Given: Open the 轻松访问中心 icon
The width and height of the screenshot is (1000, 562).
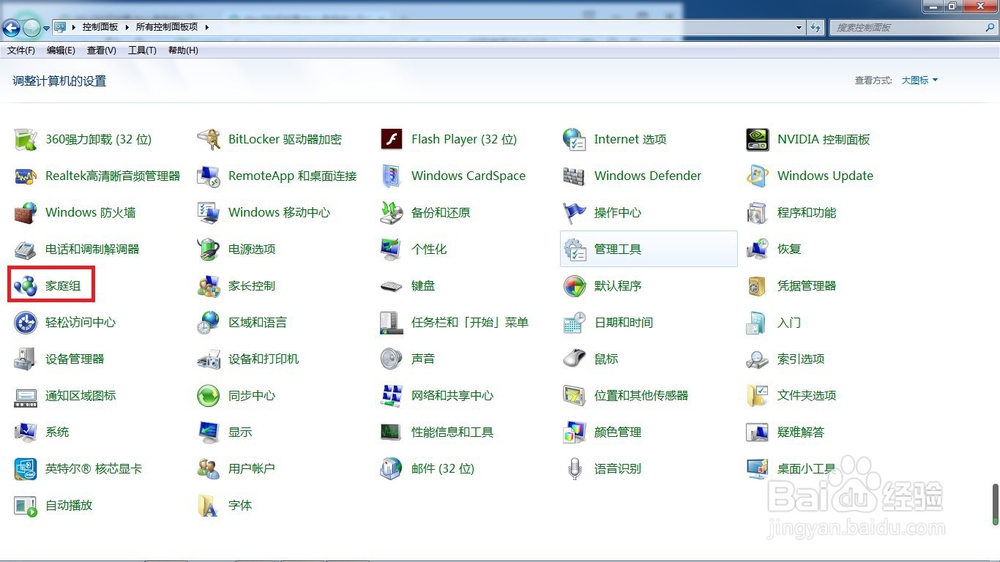Looking at the screenshot, I should [x=26, y=323].
